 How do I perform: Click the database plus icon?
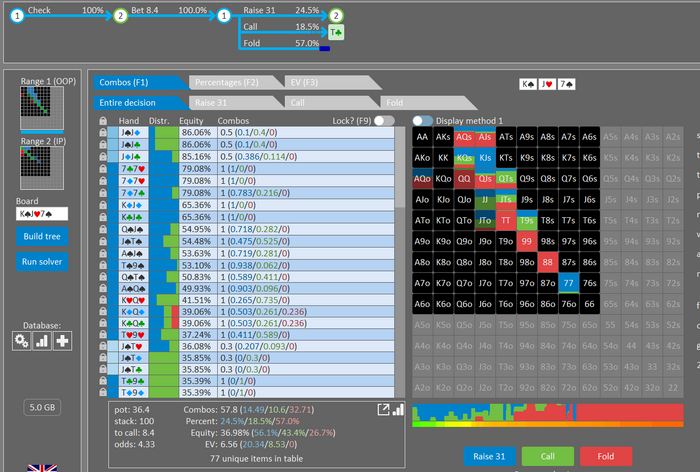62,341
